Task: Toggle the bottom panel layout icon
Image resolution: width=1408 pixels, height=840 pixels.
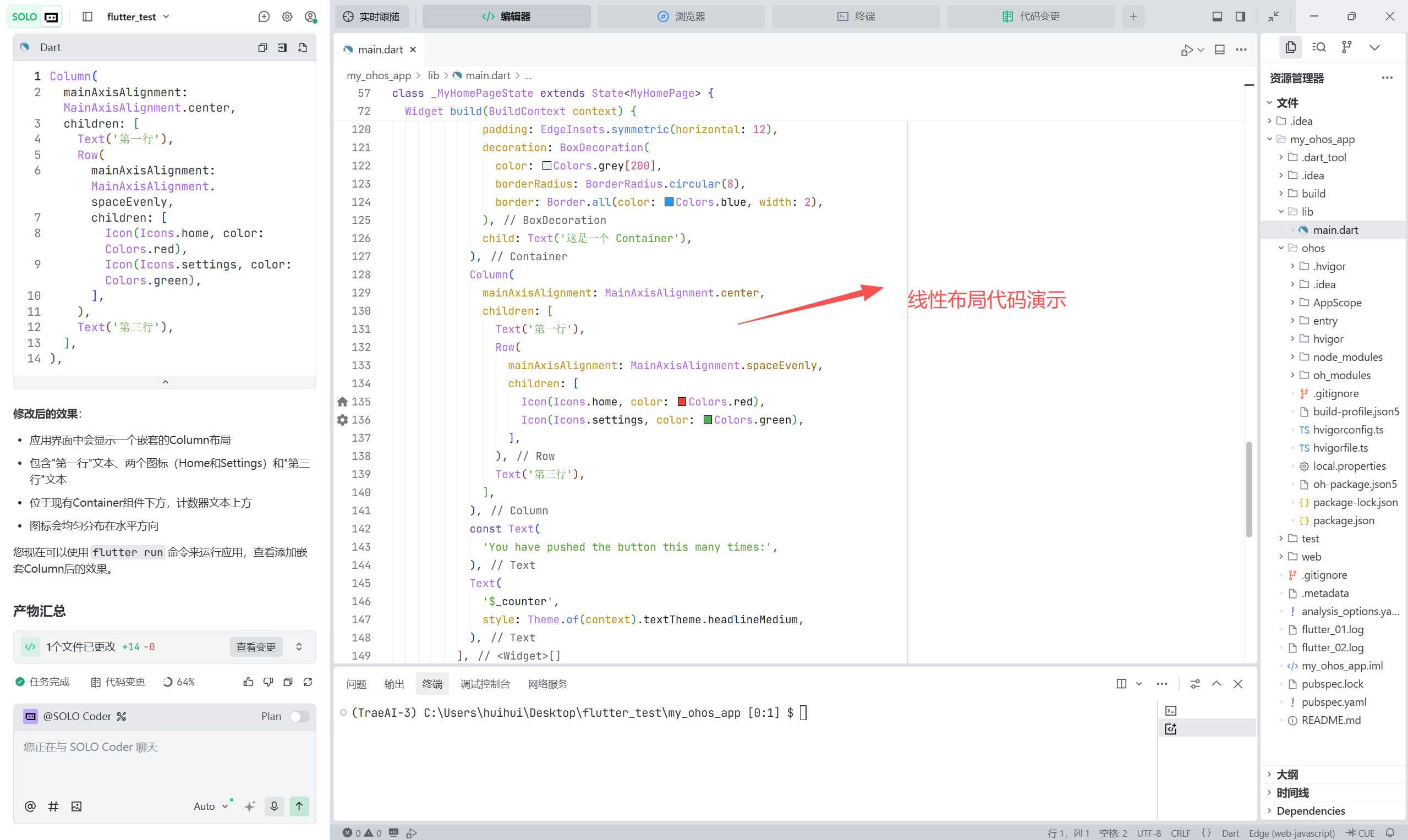Action: tap(1217, 17)
